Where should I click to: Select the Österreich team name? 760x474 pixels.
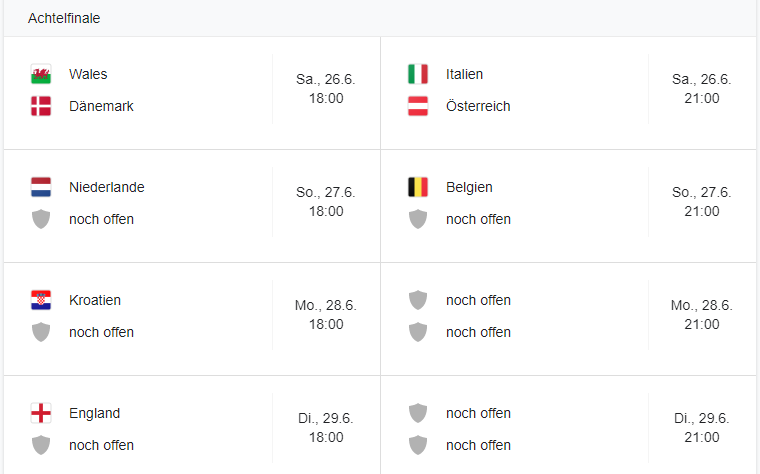(x=478, y=106)
